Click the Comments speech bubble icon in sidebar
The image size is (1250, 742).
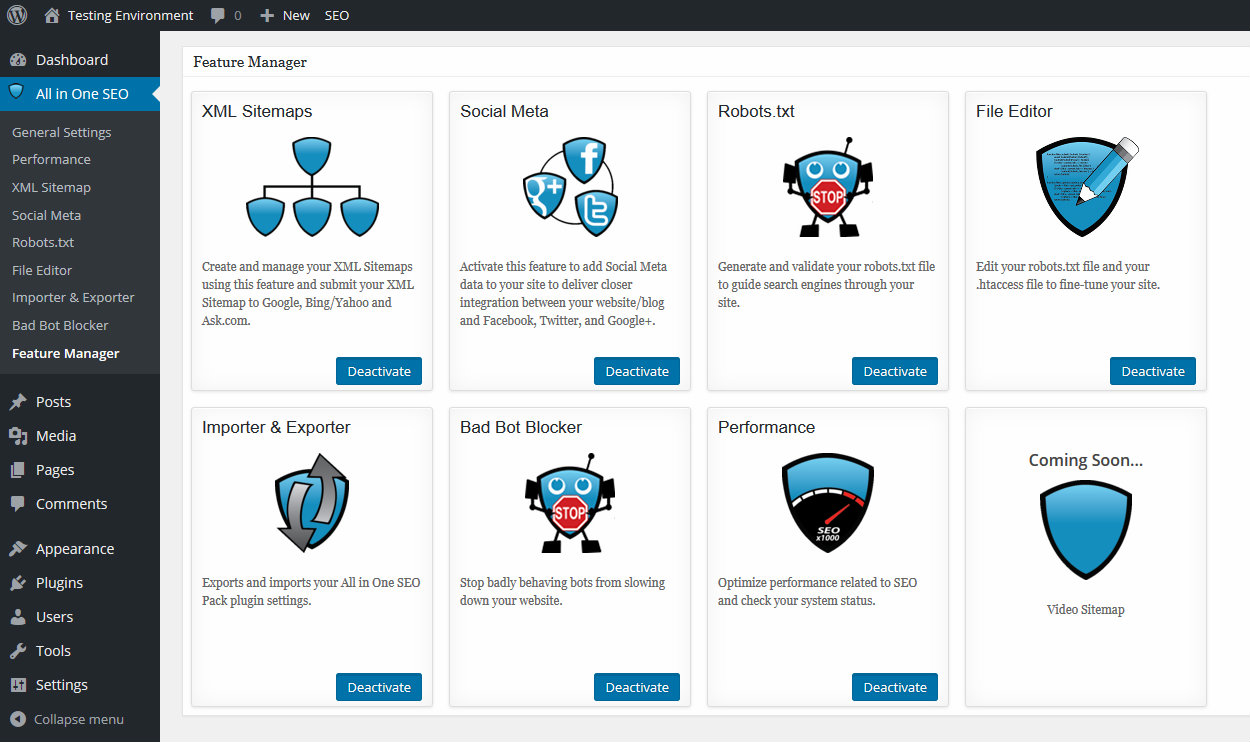tap(17, 504)
